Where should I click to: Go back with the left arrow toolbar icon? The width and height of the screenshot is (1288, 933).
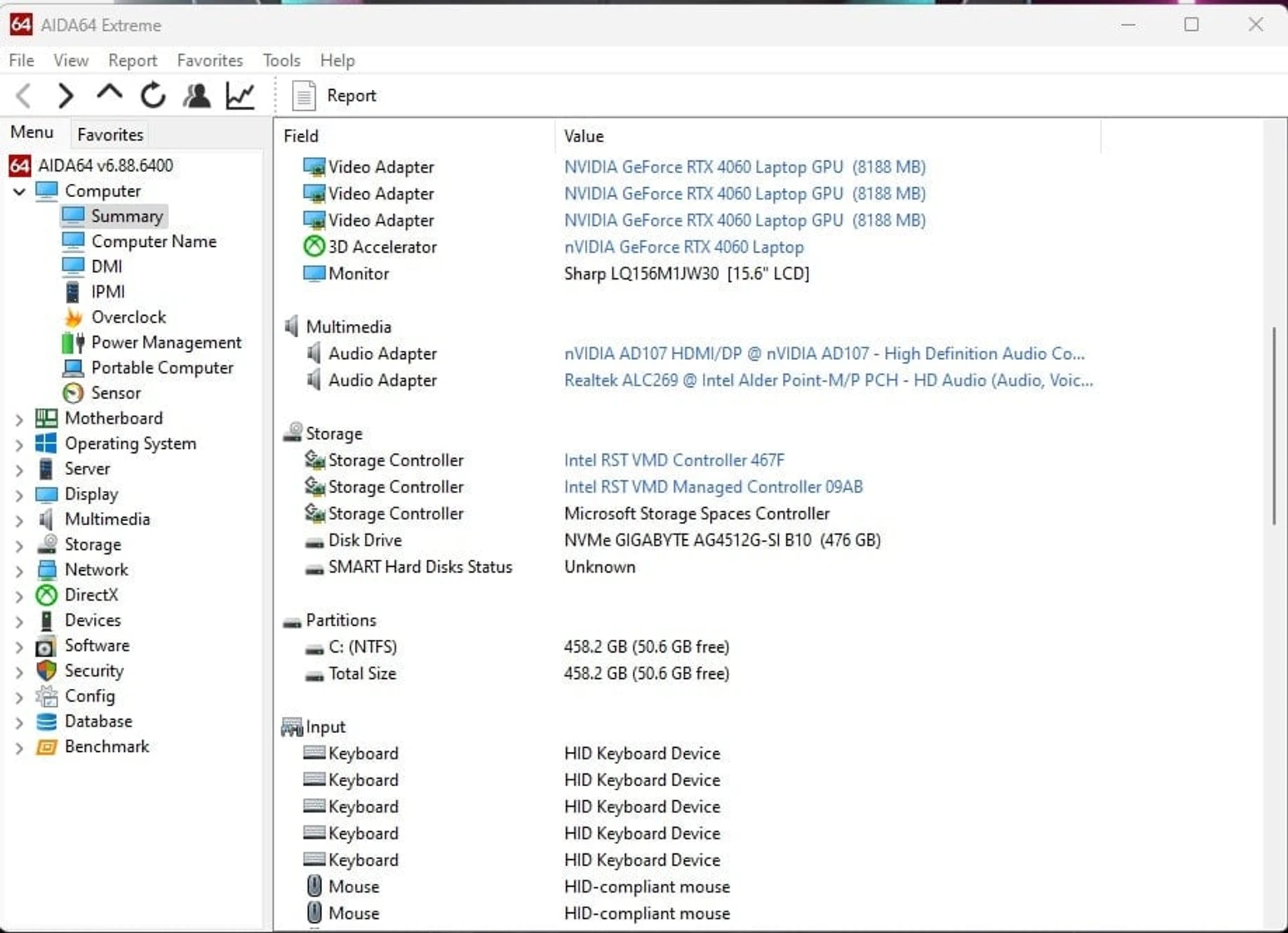(23, 95)
